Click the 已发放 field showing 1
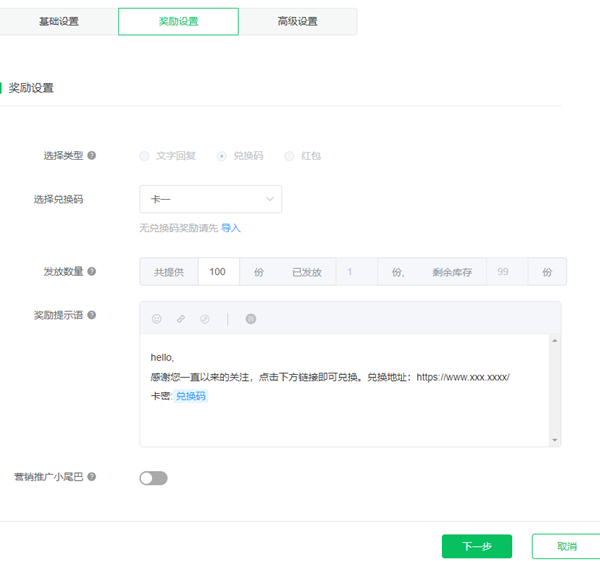600x561 pixels. tap(357, 272)
